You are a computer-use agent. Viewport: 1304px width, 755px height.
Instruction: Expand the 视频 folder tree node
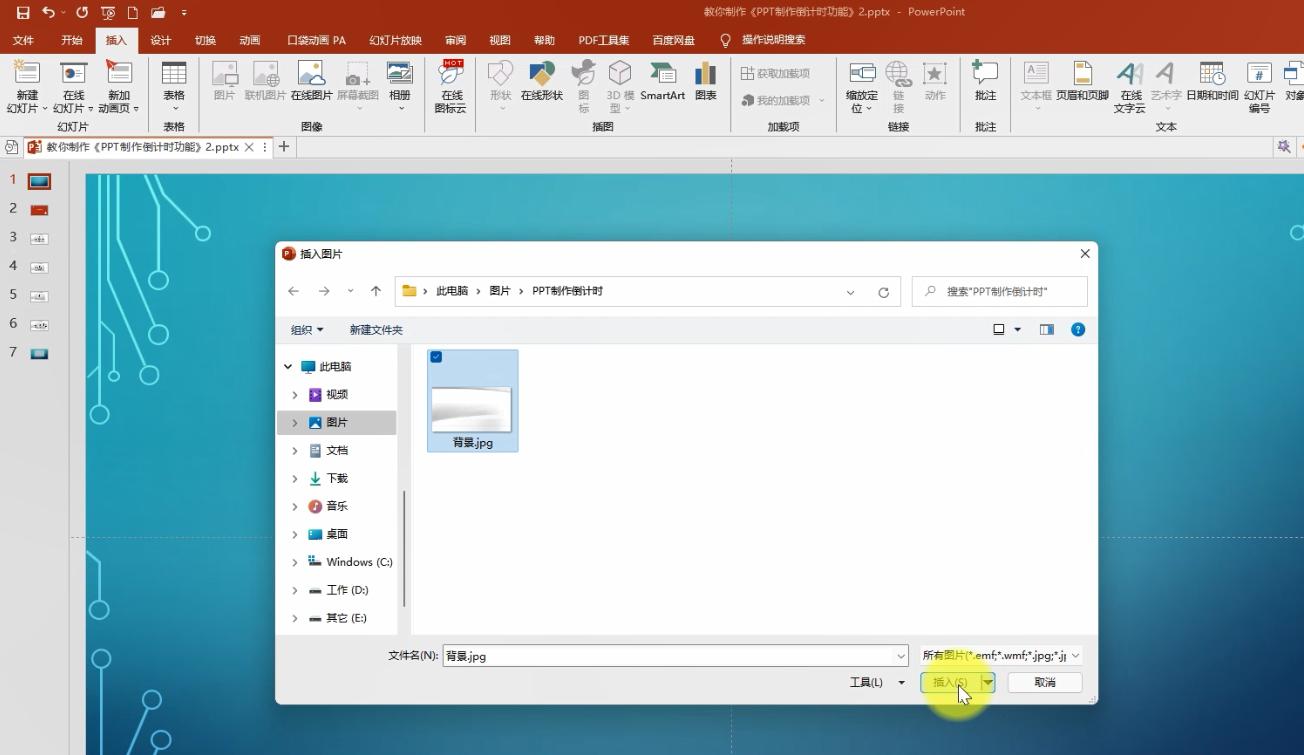294,395
